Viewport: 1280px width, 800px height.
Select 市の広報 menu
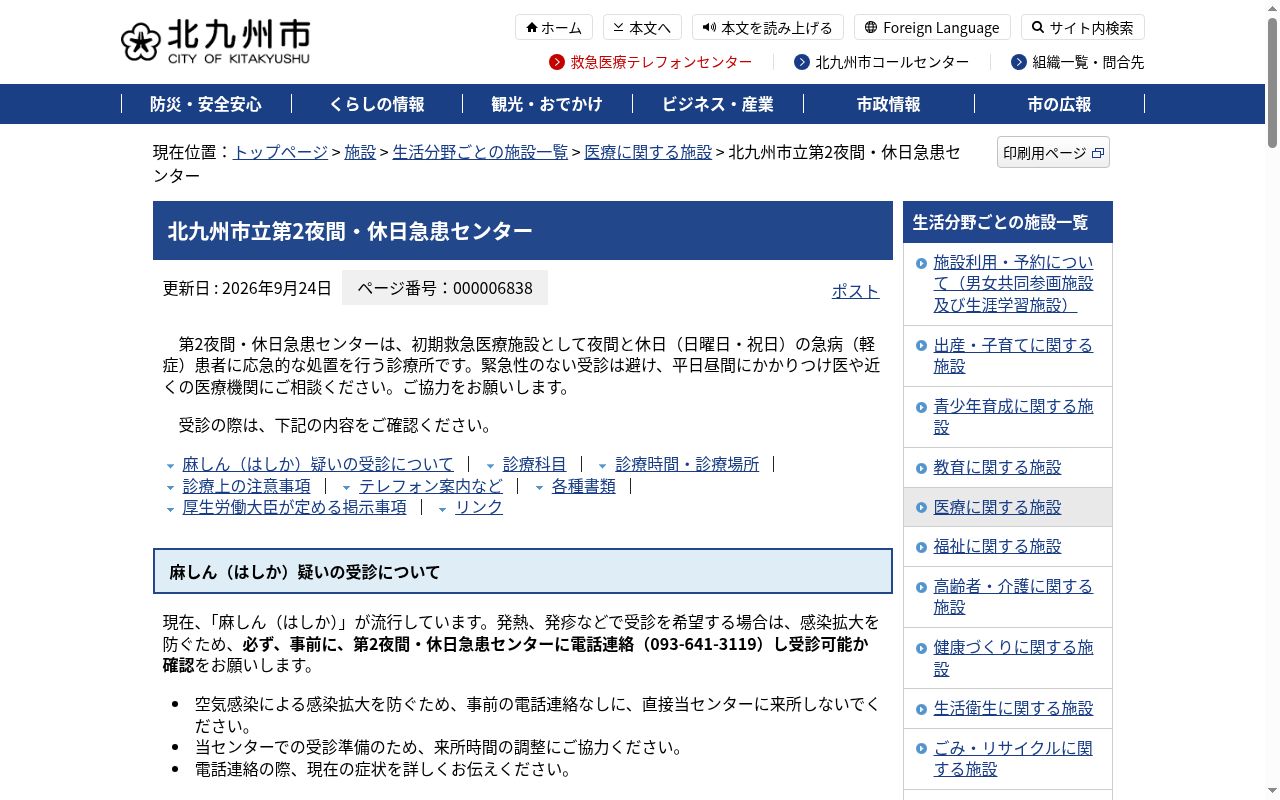coord(1059,104)
